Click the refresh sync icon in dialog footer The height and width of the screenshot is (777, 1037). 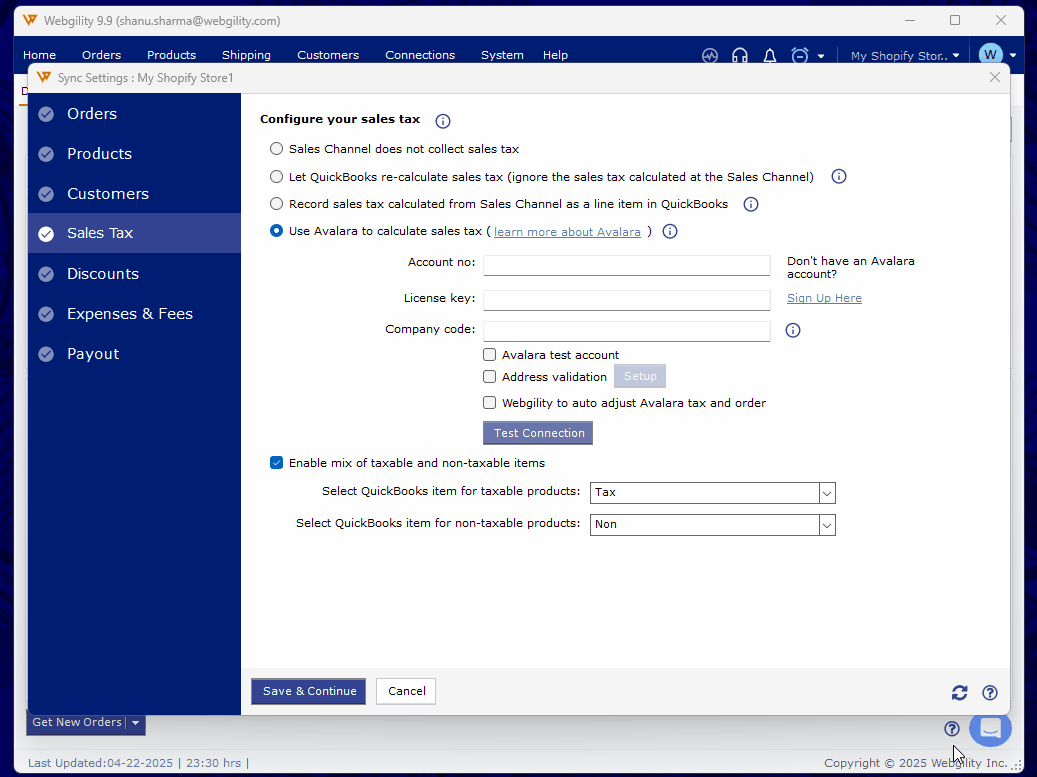(x=959, y=692)
